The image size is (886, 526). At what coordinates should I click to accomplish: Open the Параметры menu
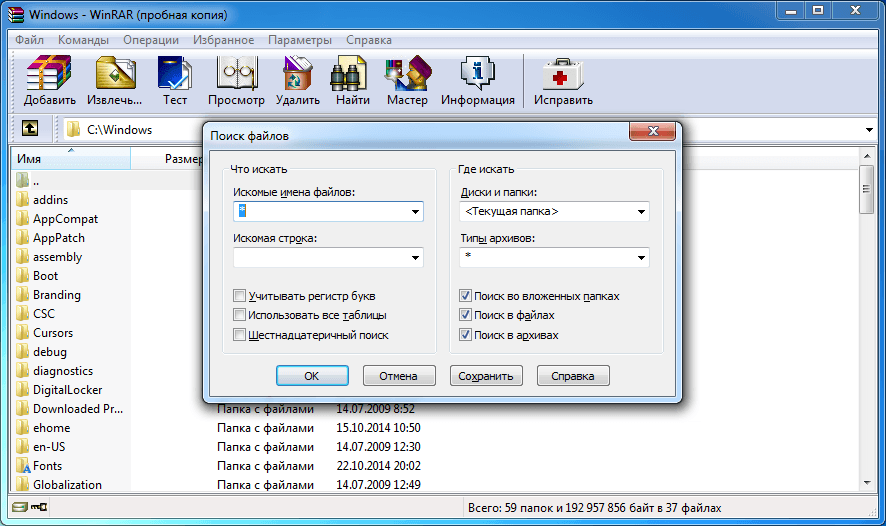click(299, 40)
